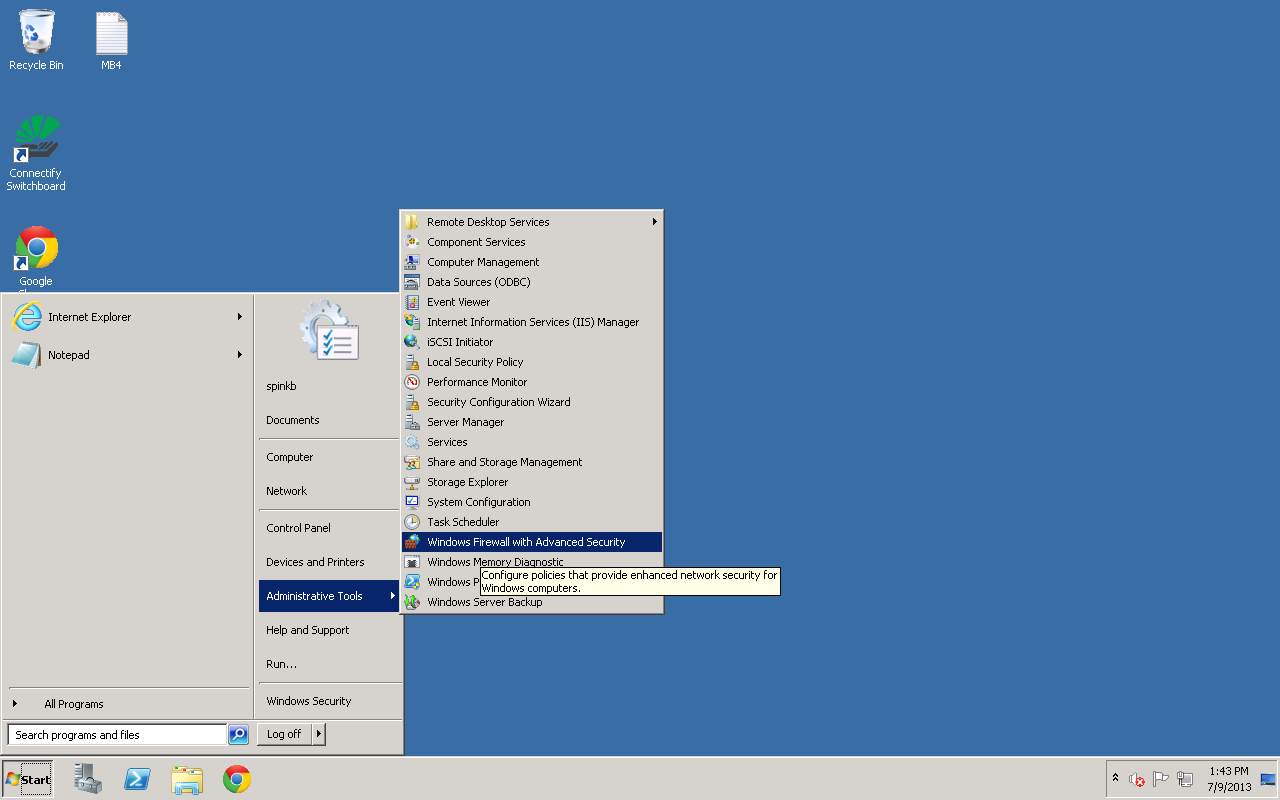
Task: Click the Log off button
Action: pos(285,734)
